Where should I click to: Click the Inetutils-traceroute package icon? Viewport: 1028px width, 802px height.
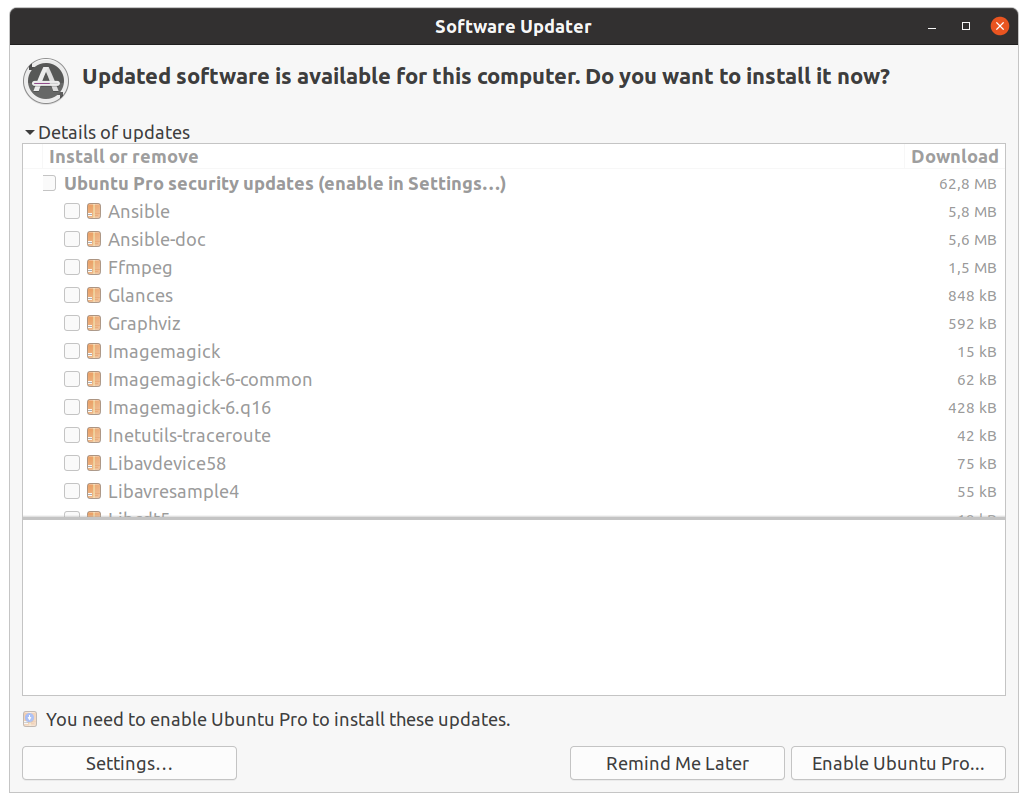coord(94,435)
